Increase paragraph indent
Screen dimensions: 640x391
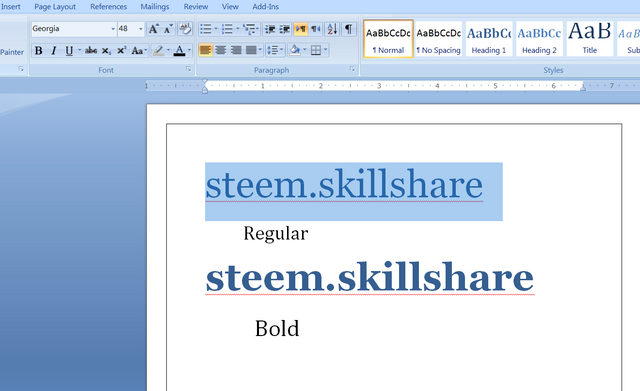(284, 29)
